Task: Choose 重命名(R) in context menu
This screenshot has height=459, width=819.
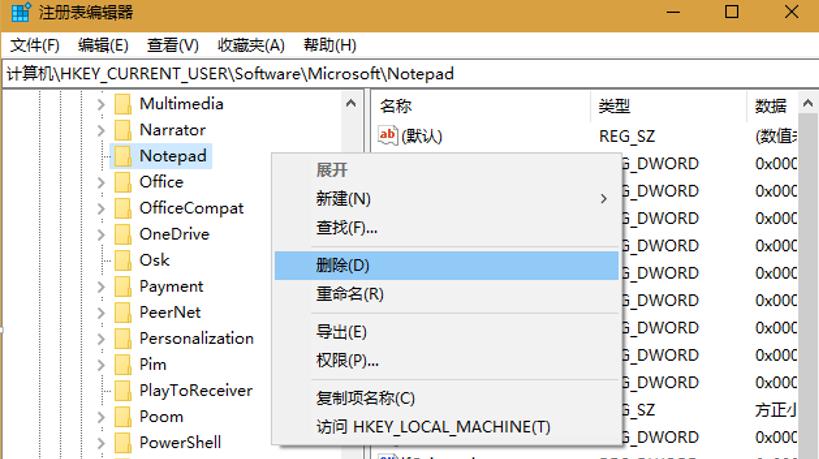Action: (447, 294)
